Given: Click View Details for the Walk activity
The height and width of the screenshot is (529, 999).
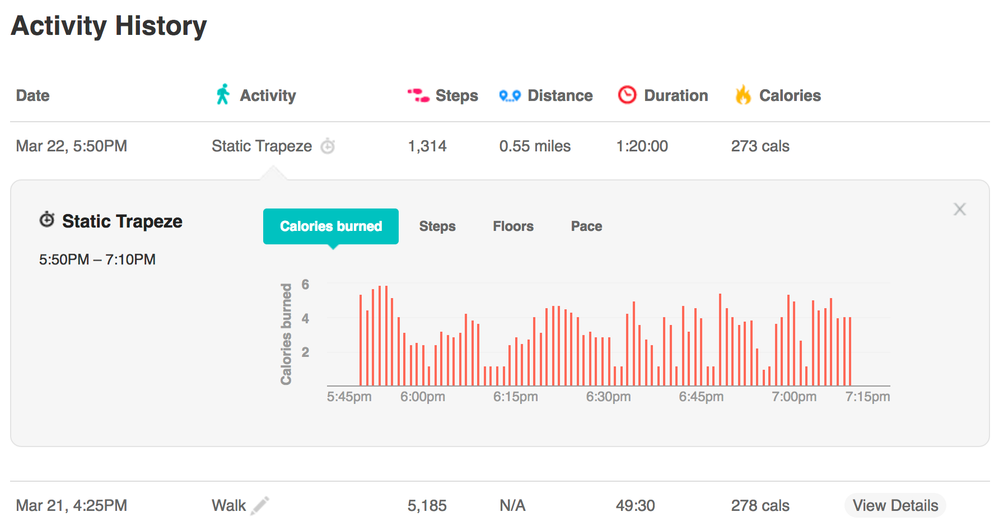Looking at the screenshot, I should tap(895, 505).
